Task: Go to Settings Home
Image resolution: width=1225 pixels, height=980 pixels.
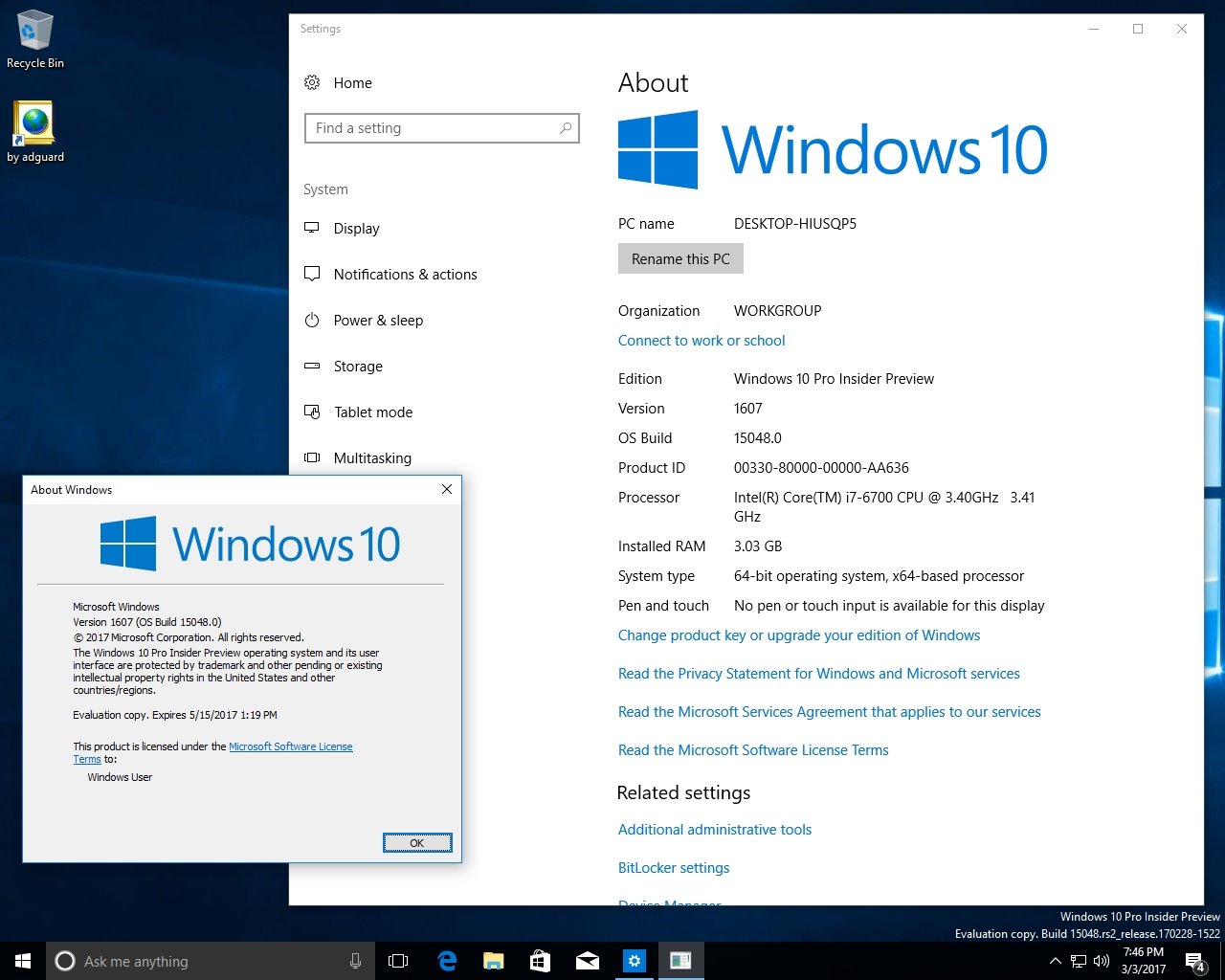Action: 353,83
